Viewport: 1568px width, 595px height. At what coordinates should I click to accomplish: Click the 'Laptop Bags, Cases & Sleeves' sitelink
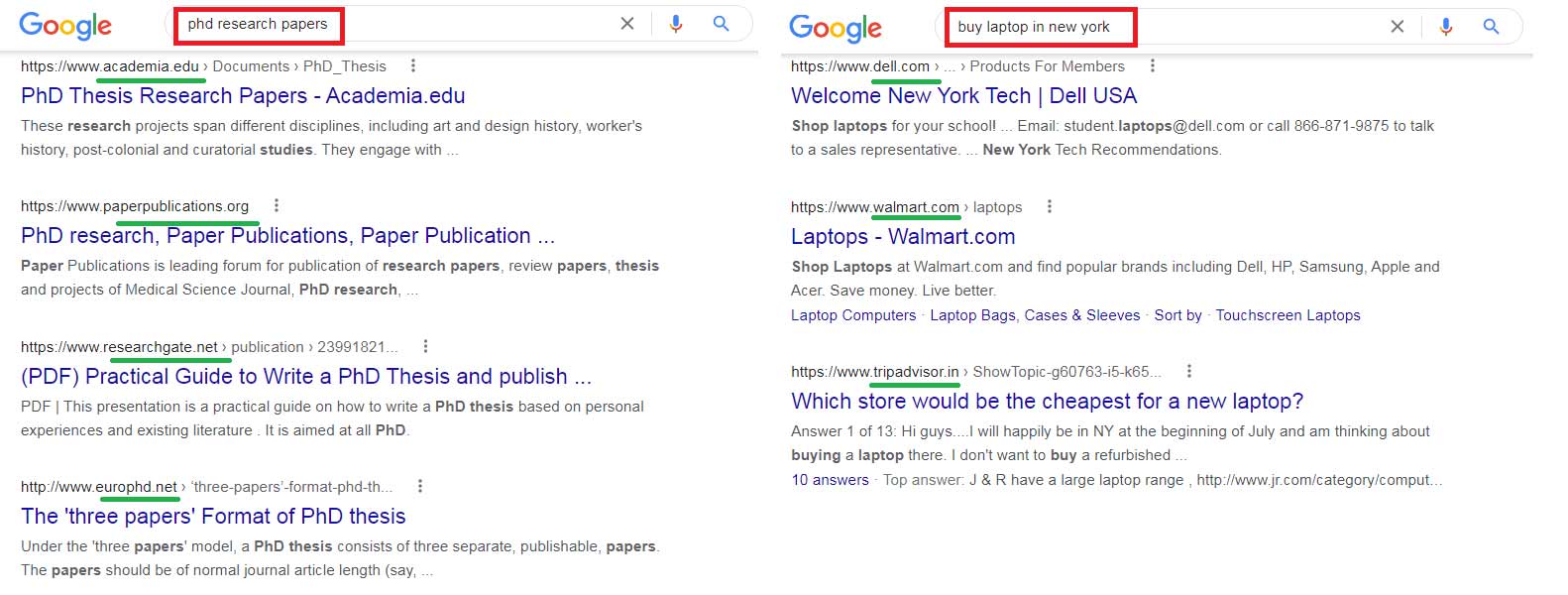(1035, 315)
